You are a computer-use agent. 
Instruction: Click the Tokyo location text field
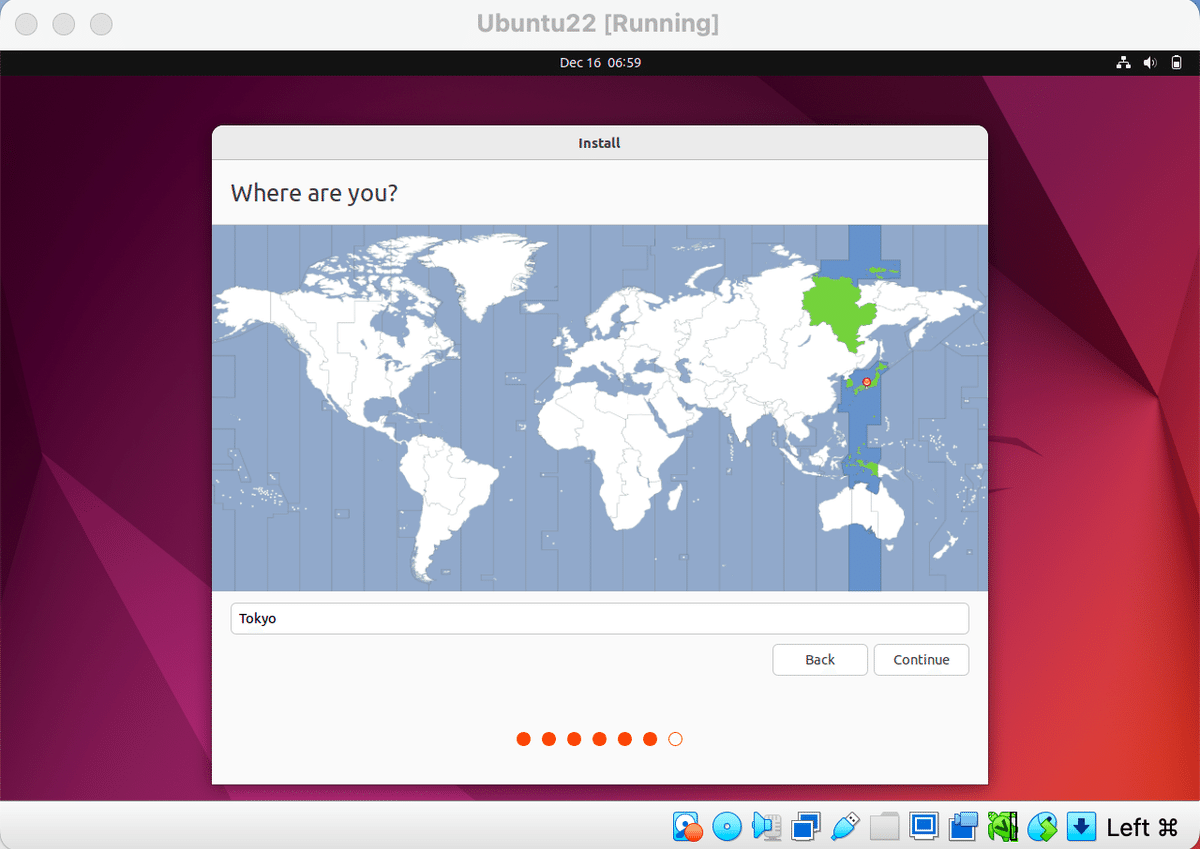[600, 619]
